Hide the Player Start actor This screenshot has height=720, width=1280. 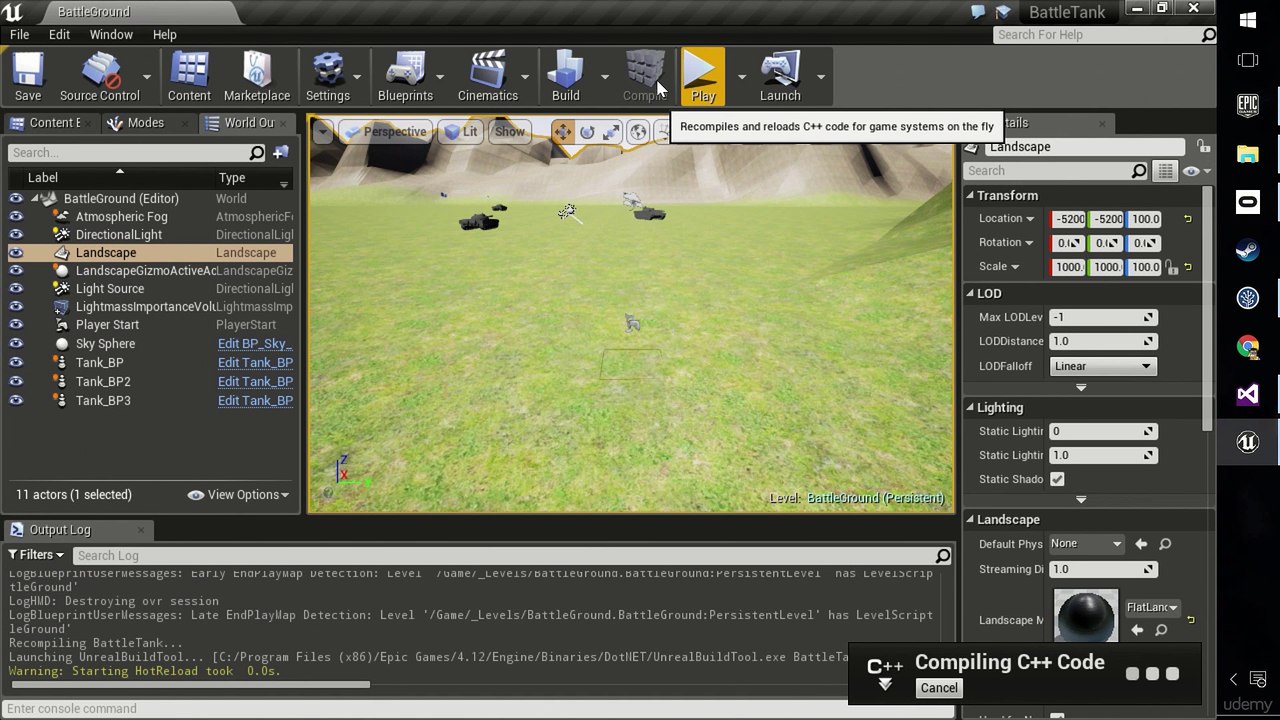16,325
